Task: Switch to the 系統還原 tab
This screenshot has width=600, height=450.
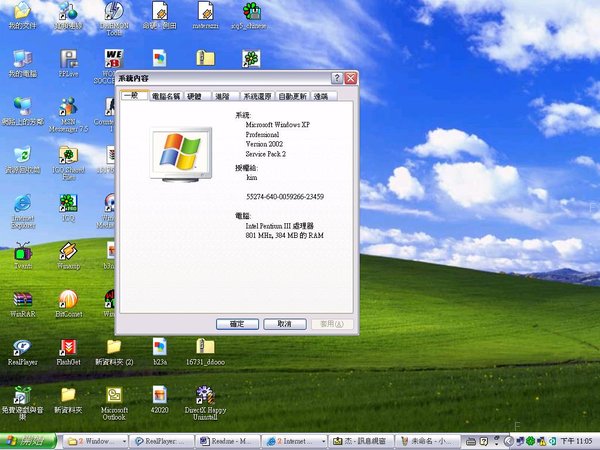Action: [258, 96]
